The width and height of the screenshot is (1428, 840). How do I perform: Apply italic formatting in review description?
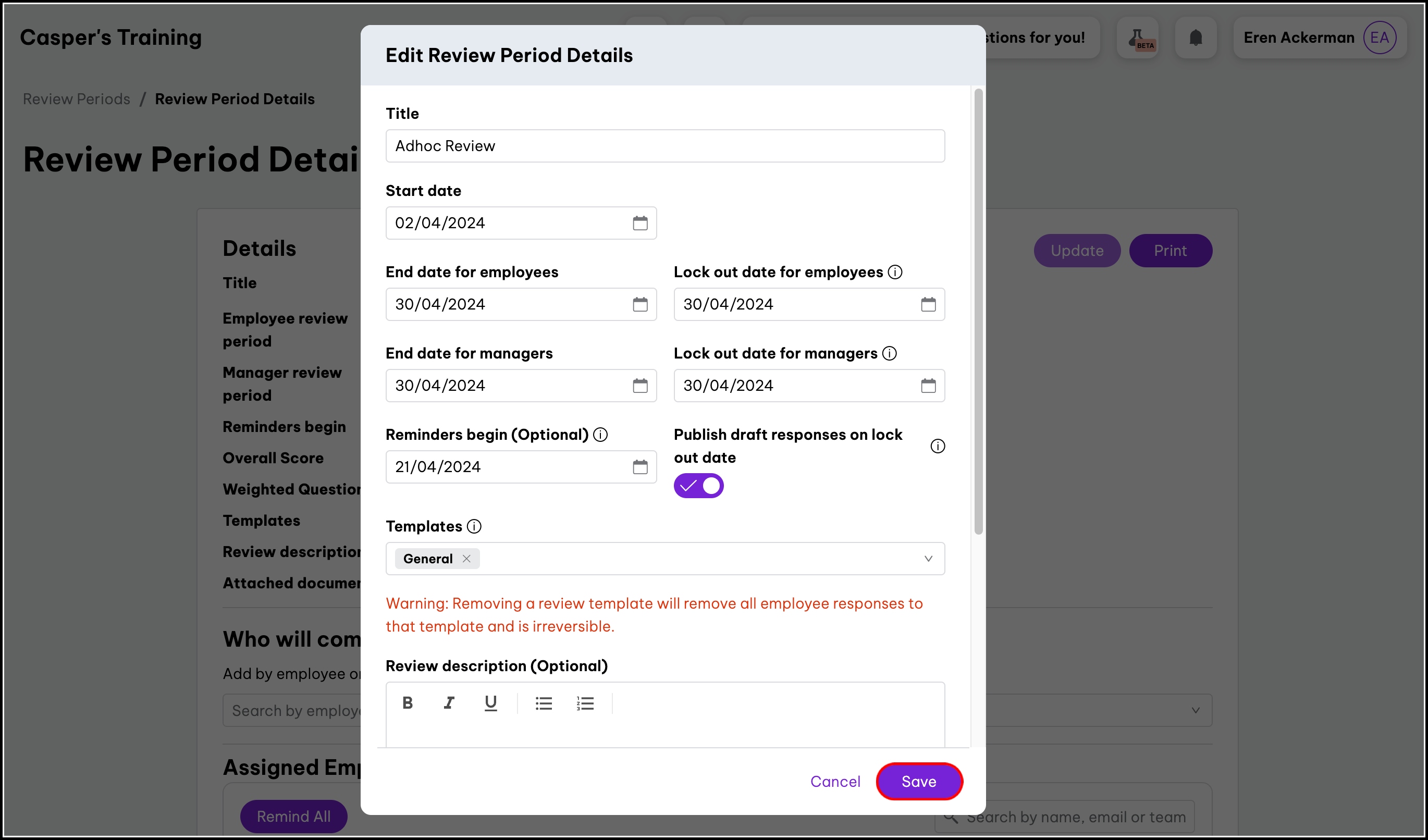coord(449,703)
